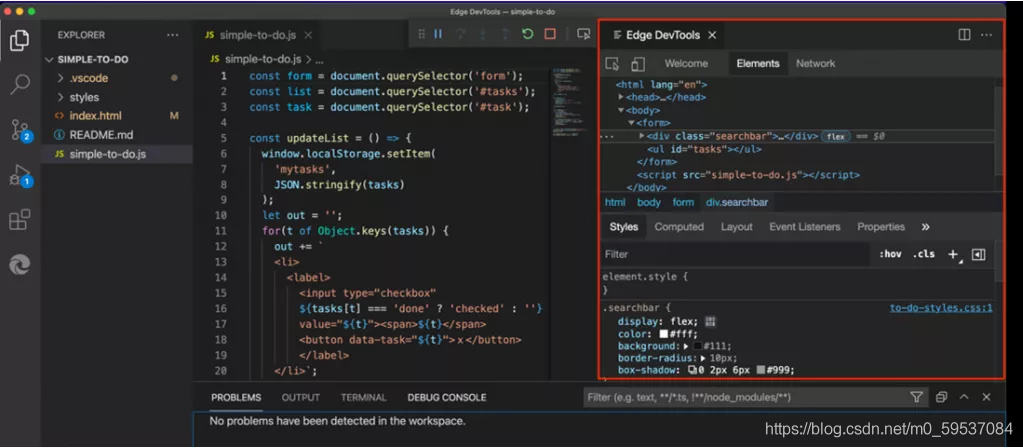Toggle the :hov element state button

pos(890,254)
